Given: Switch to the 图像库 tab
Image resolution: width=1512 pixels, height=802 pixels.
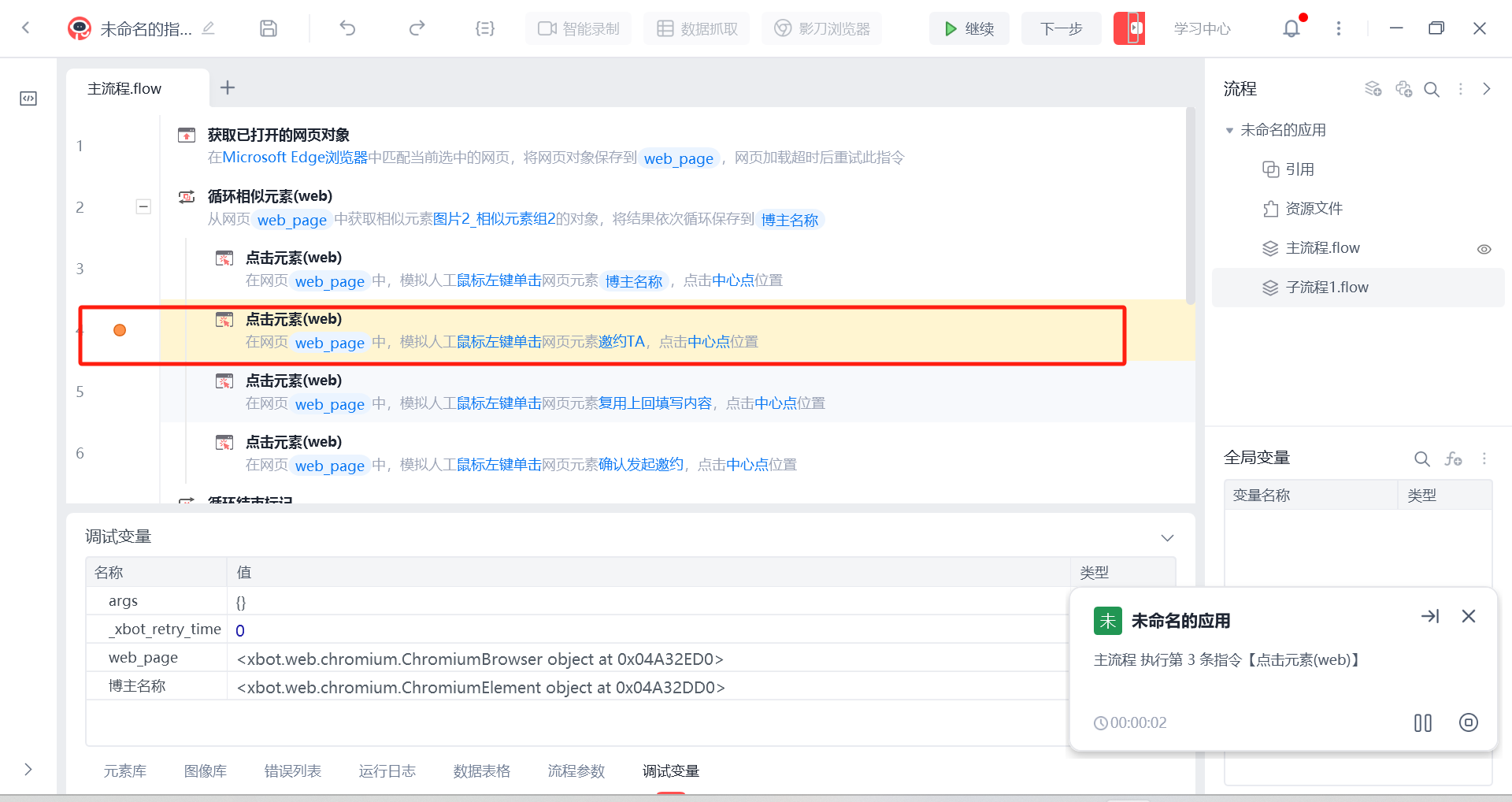Looking at the screenshot, I should tap(206, 771).
